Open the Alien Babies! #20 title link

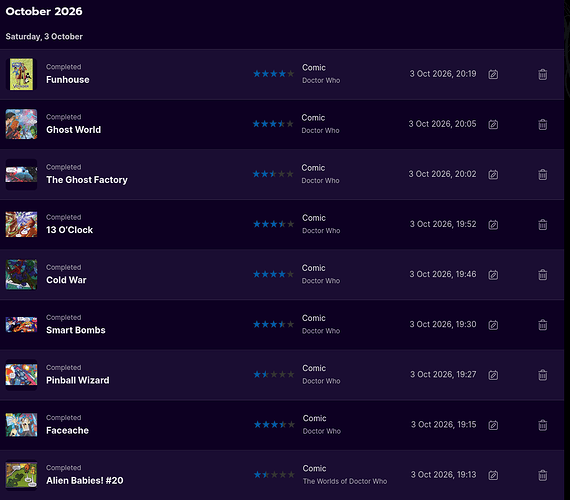coord(85,481)
